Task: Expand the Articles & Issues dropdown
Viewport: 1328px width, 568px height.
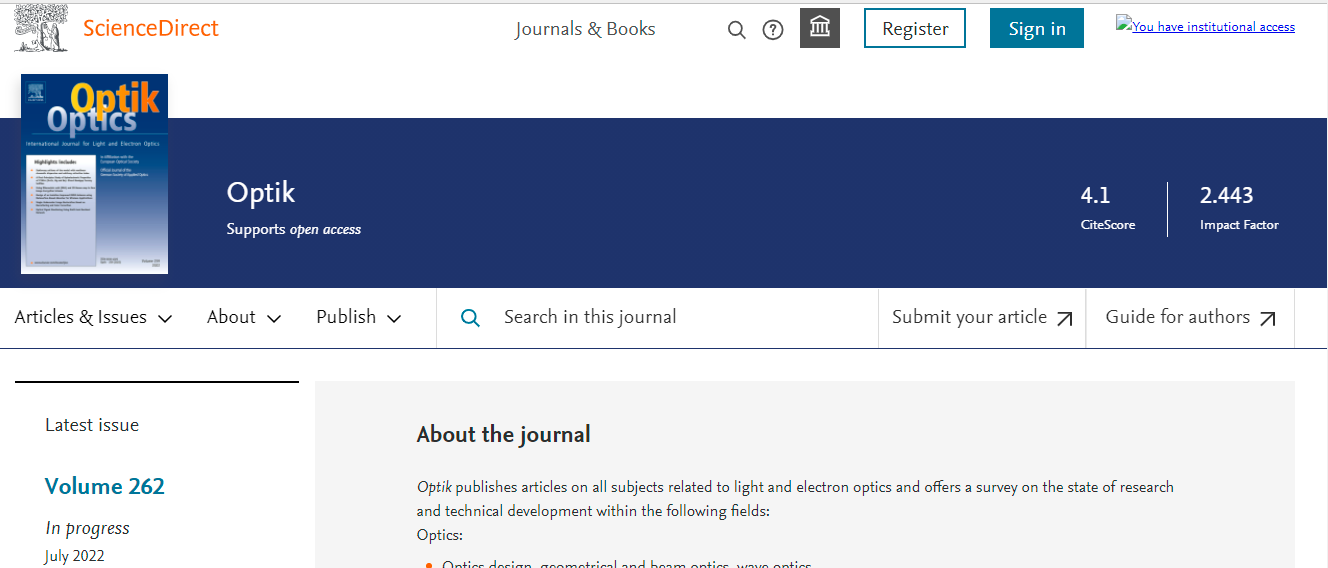Action: click(x=93, y=317)
